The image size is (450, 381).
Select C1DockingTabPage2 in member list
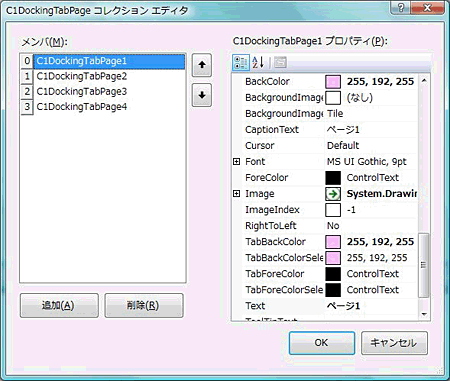[x=109, y=76]
